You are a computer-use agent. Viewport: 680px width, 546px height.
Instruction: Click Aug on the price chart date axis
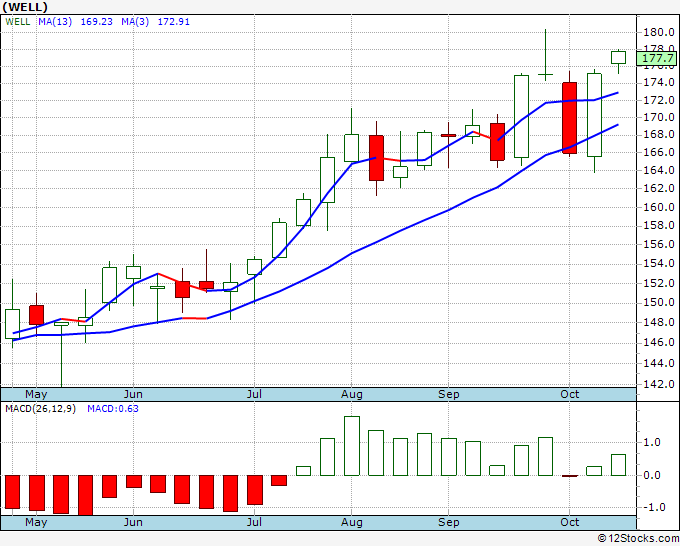352,394
